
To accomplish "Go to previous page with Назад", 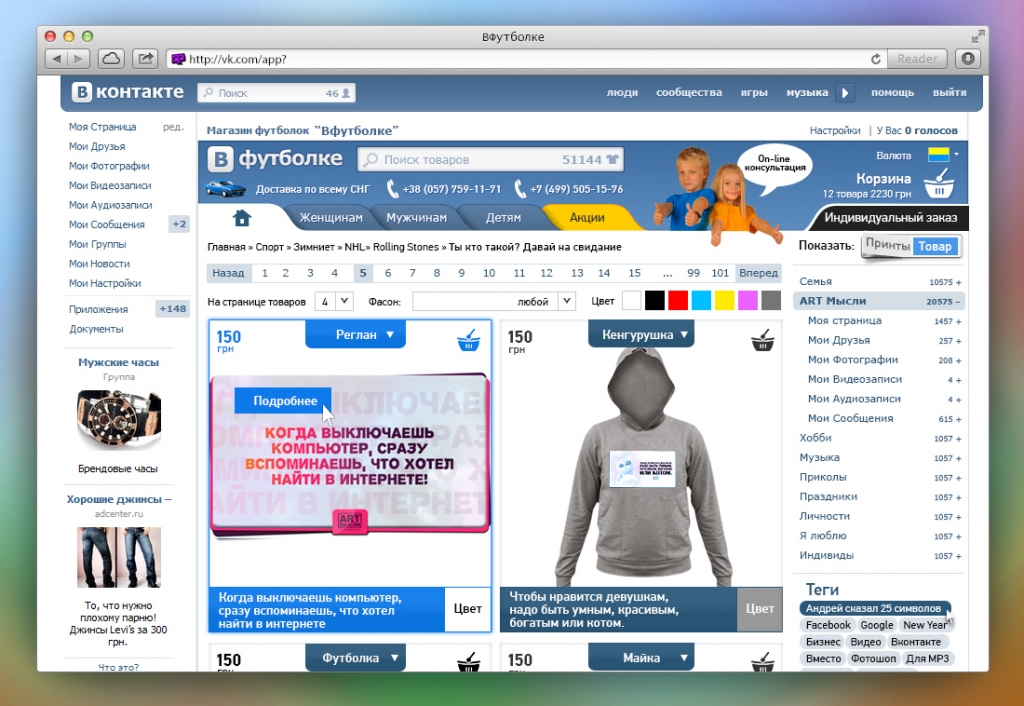I will point(228,273).
